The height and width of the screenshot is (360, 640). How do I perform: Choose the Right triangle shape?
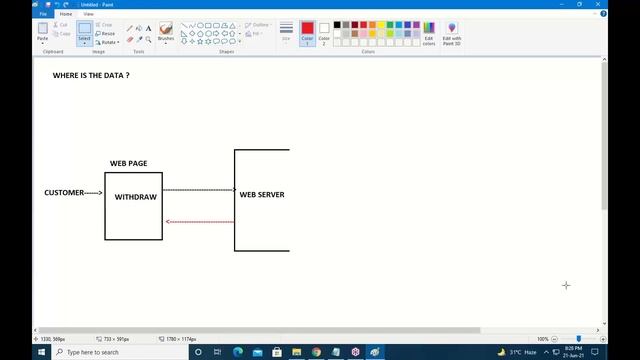184,33
